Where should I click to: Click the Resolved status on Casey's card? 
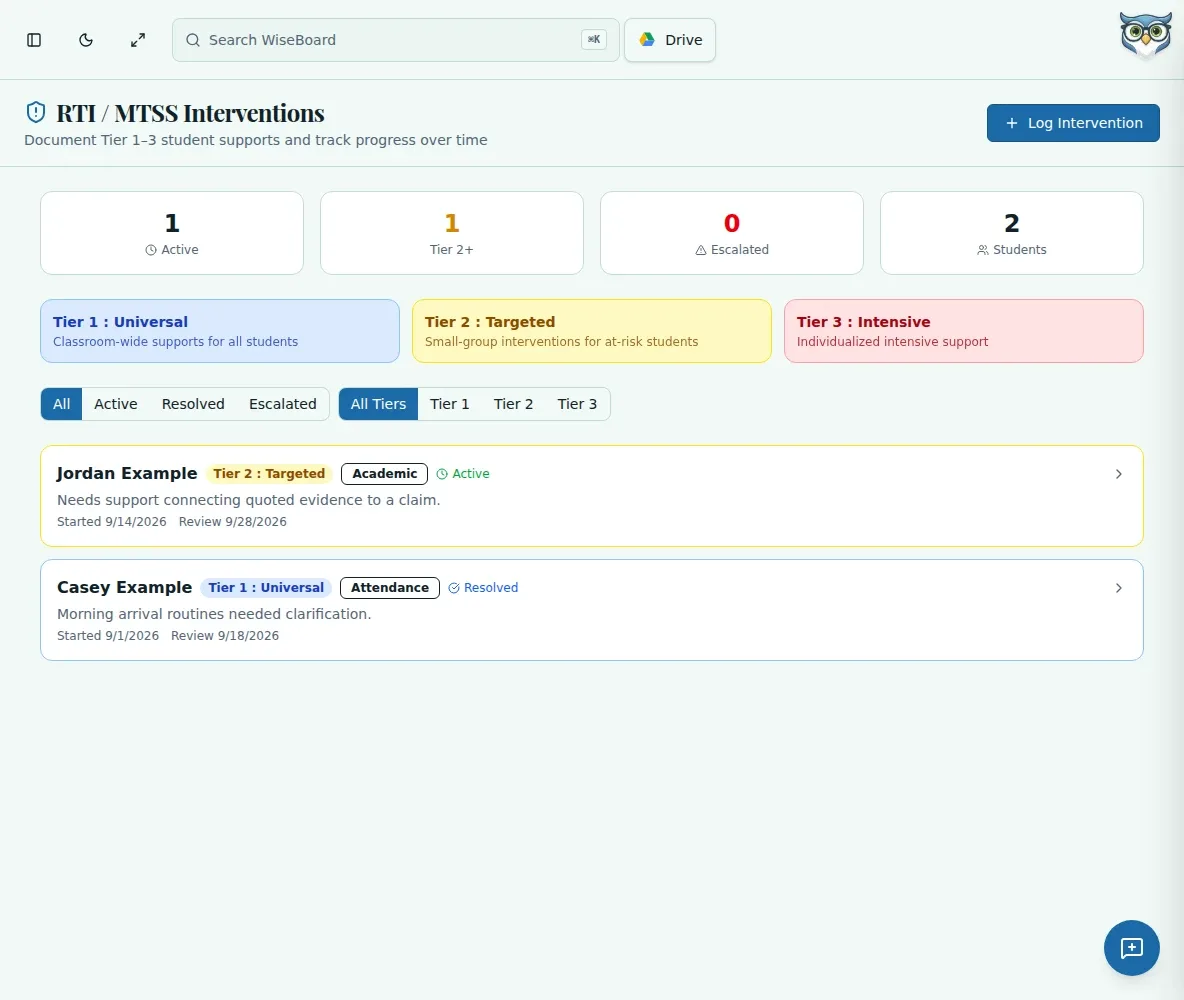(483, 588)
